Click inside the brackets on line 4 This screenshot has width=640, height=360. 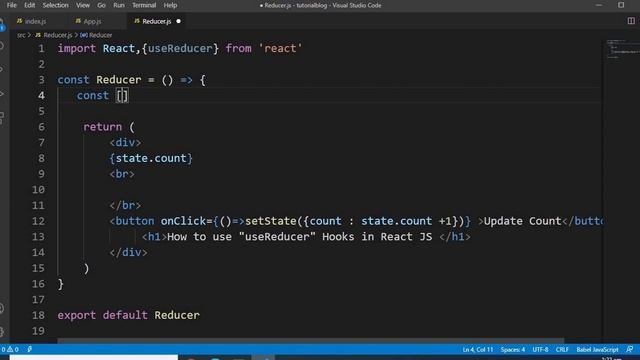[122, 96]
